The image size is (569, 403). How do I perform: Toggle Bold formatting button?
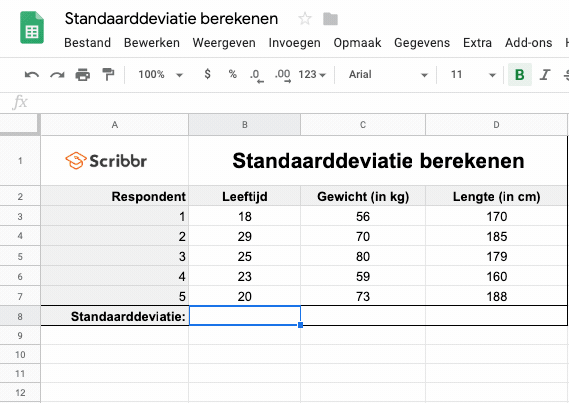(x=520, y=74)
